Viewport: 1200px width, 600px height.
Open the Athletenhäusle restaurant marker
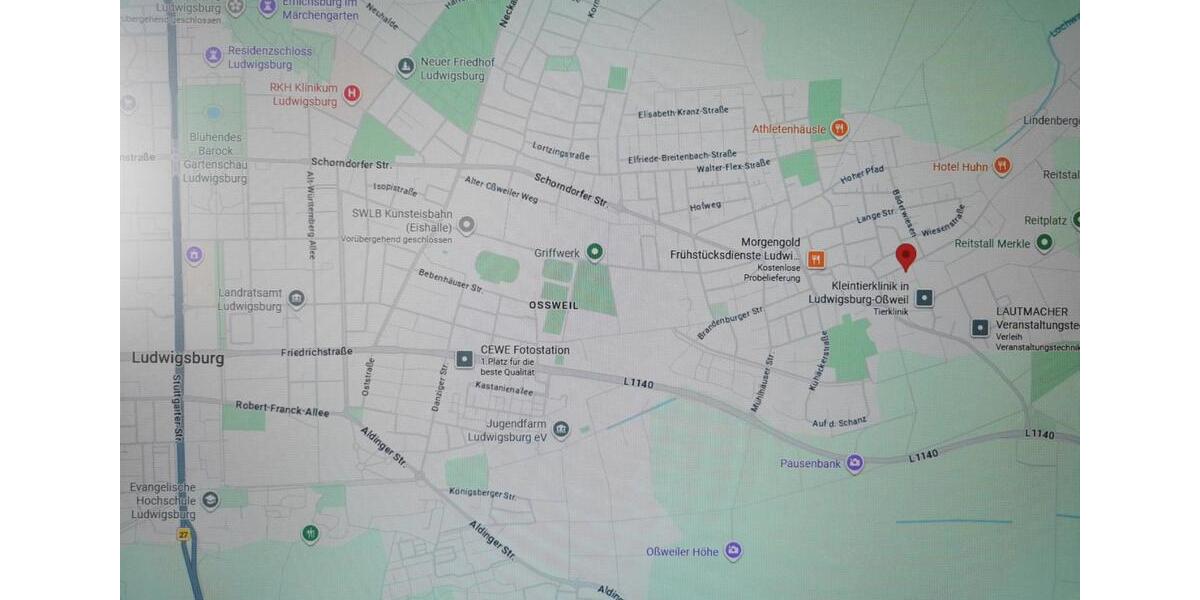(x=839, y=128)
